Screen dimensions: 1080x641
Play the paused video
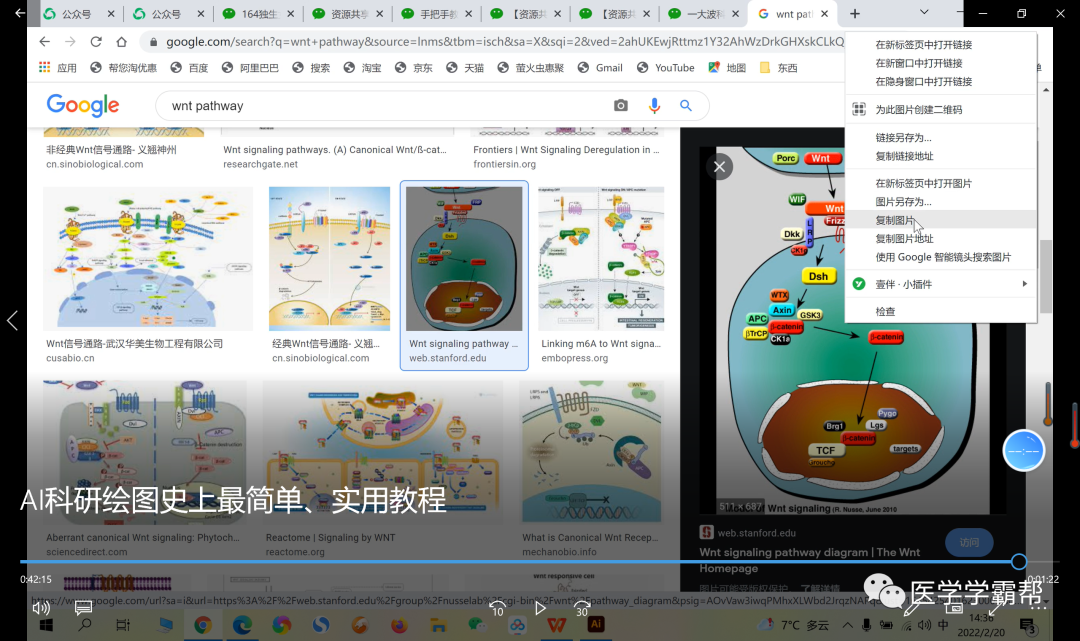tap(540, 608)
